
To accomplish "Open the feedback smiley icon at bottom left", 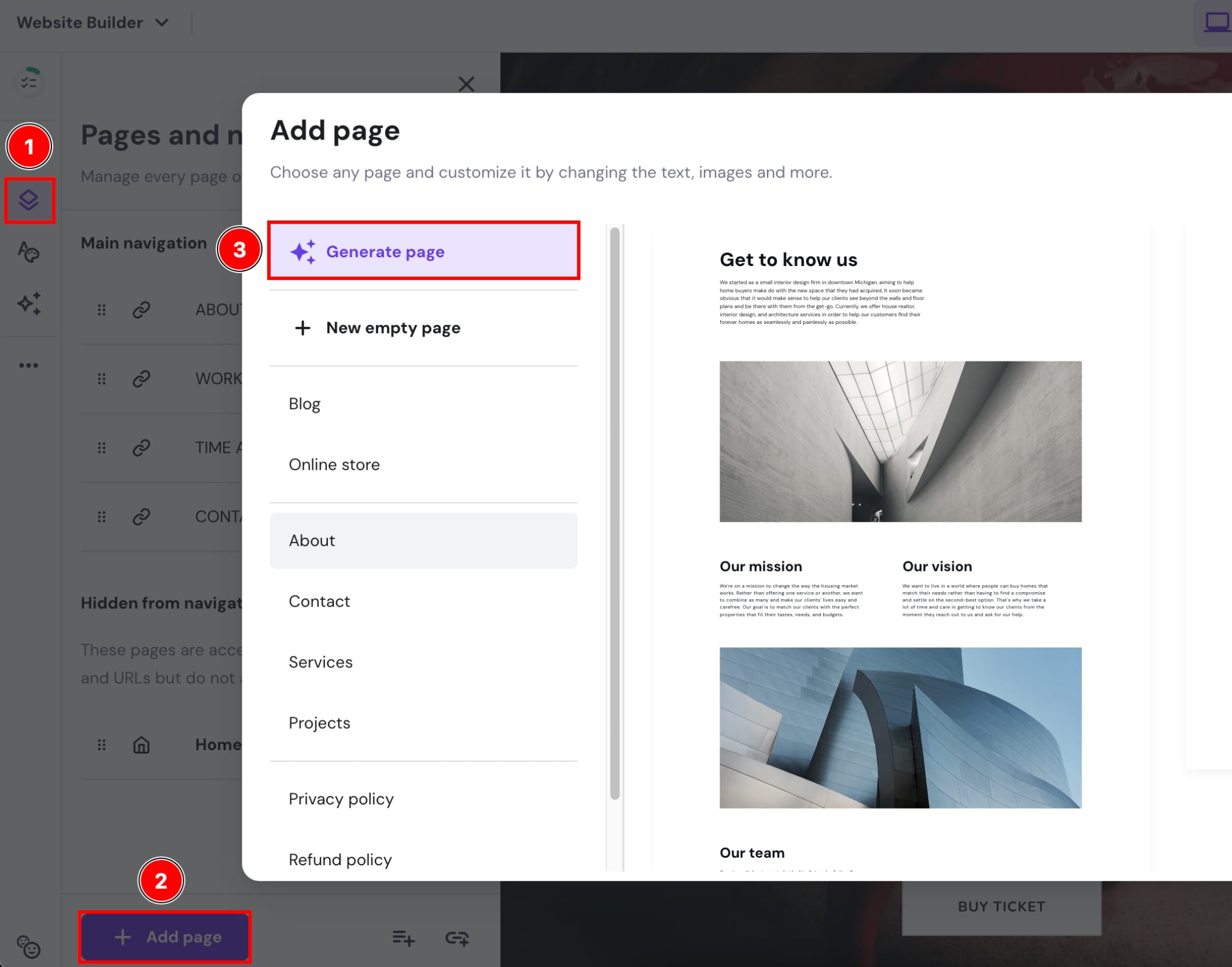I will pyautogui.click(x=29, y=948).
